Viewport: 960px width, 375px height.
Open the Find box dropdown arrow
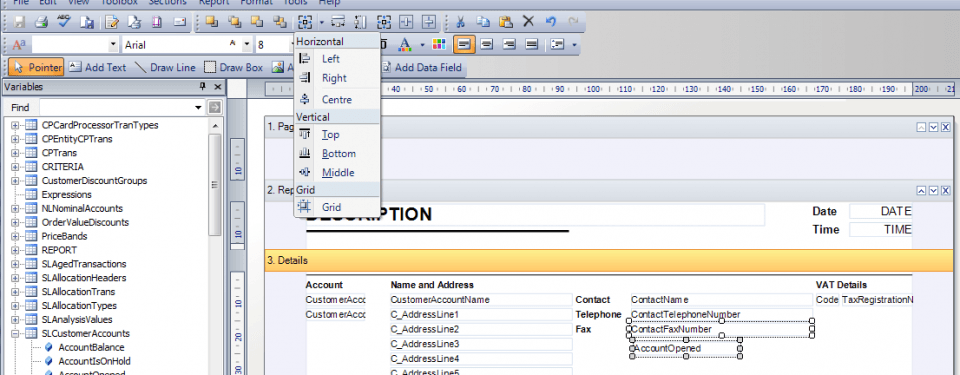[198, 108]
